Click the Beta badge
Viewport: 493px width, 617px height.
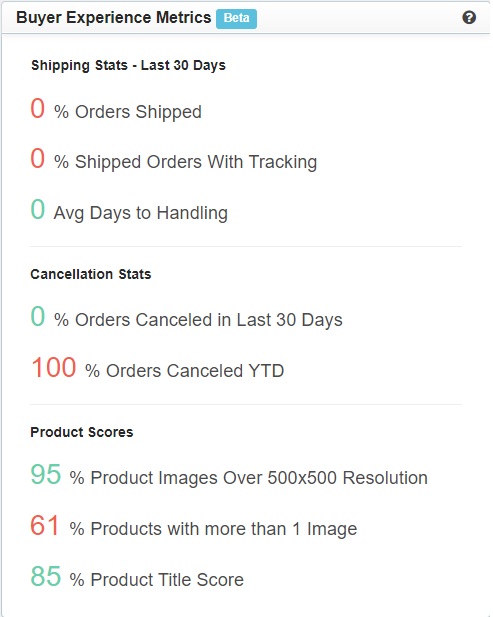[236, 18]
